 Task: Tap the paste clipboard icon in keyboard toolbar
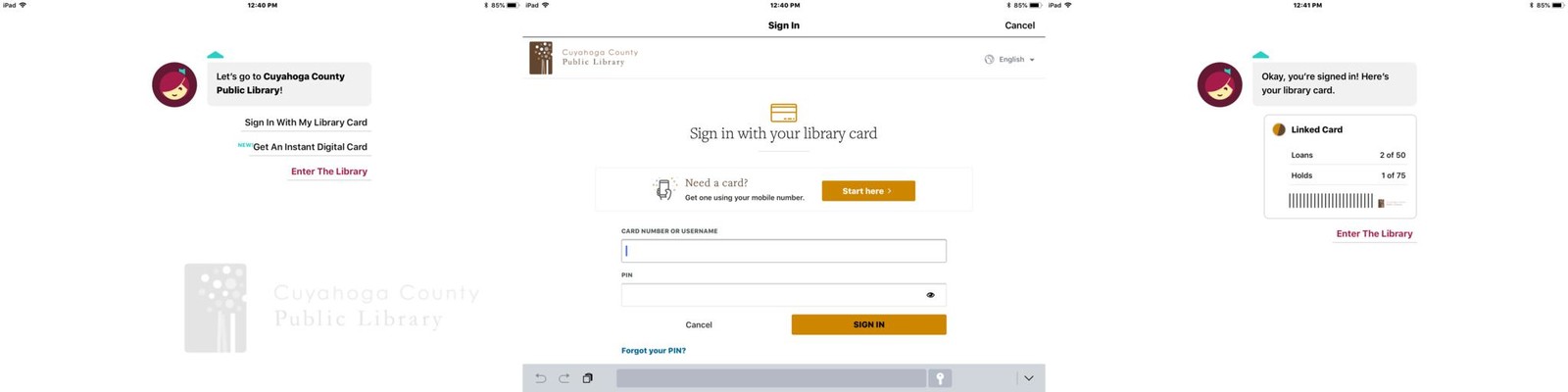click(588, 378)
